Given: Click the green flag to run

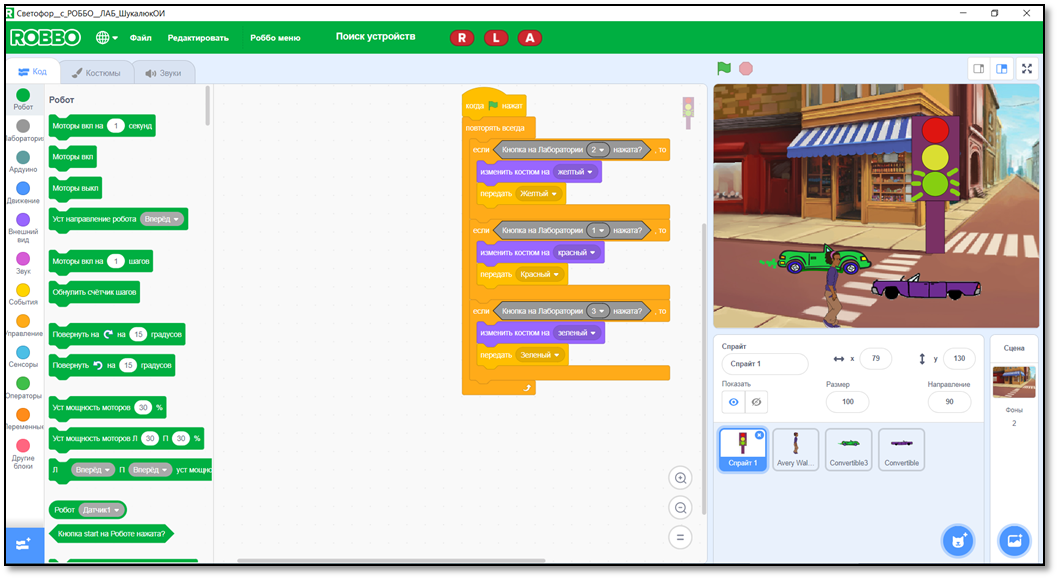Looking at the screenshot, I should pos(723,69).
